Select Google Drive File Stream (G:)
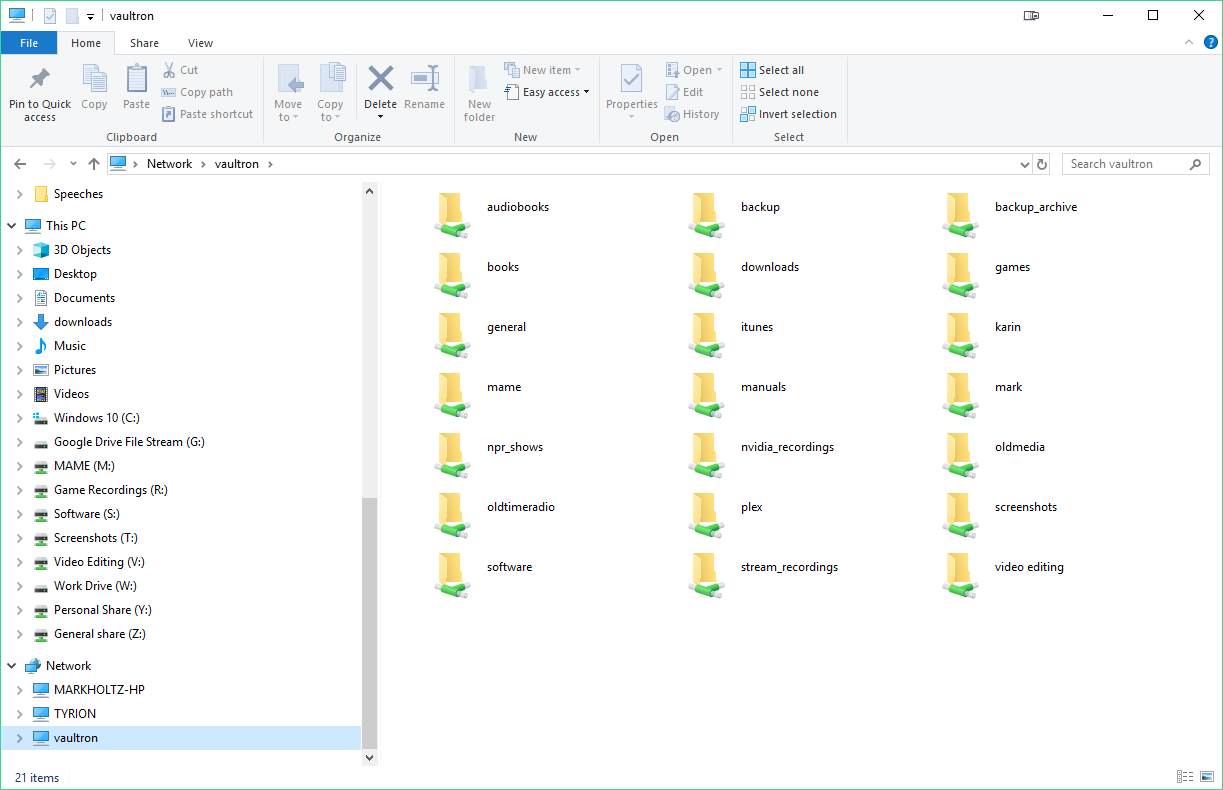This screenshot has height=790, width=1223. (x=129, y=442)
